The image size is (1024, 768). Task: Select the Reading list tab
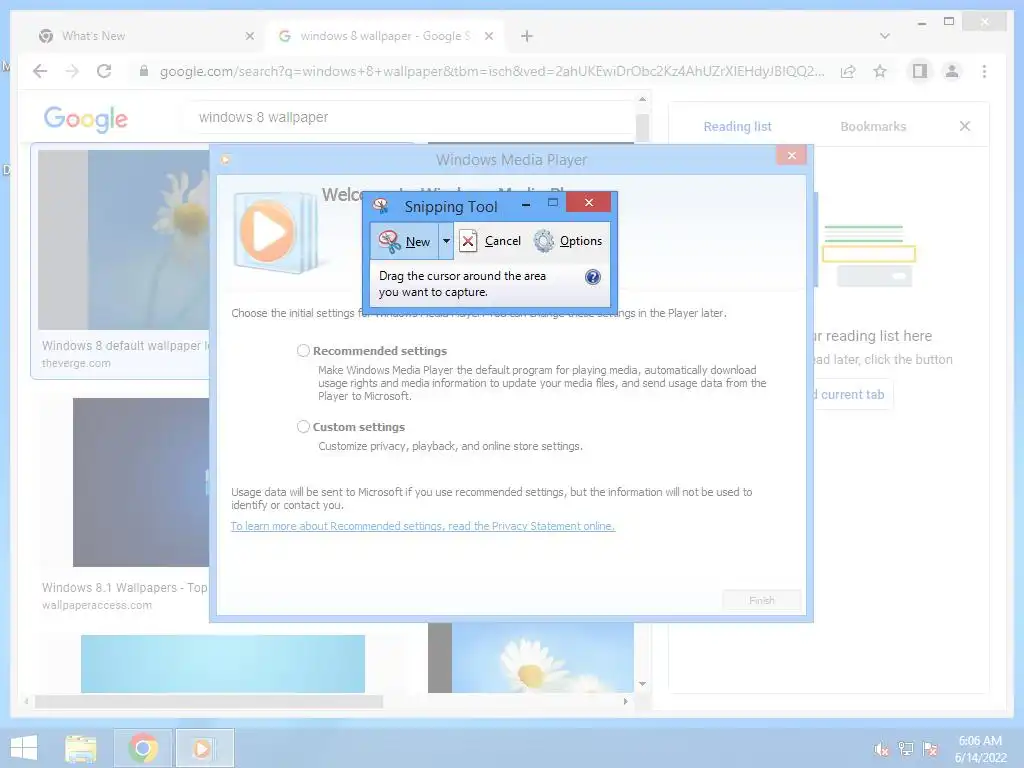(737, 127)
